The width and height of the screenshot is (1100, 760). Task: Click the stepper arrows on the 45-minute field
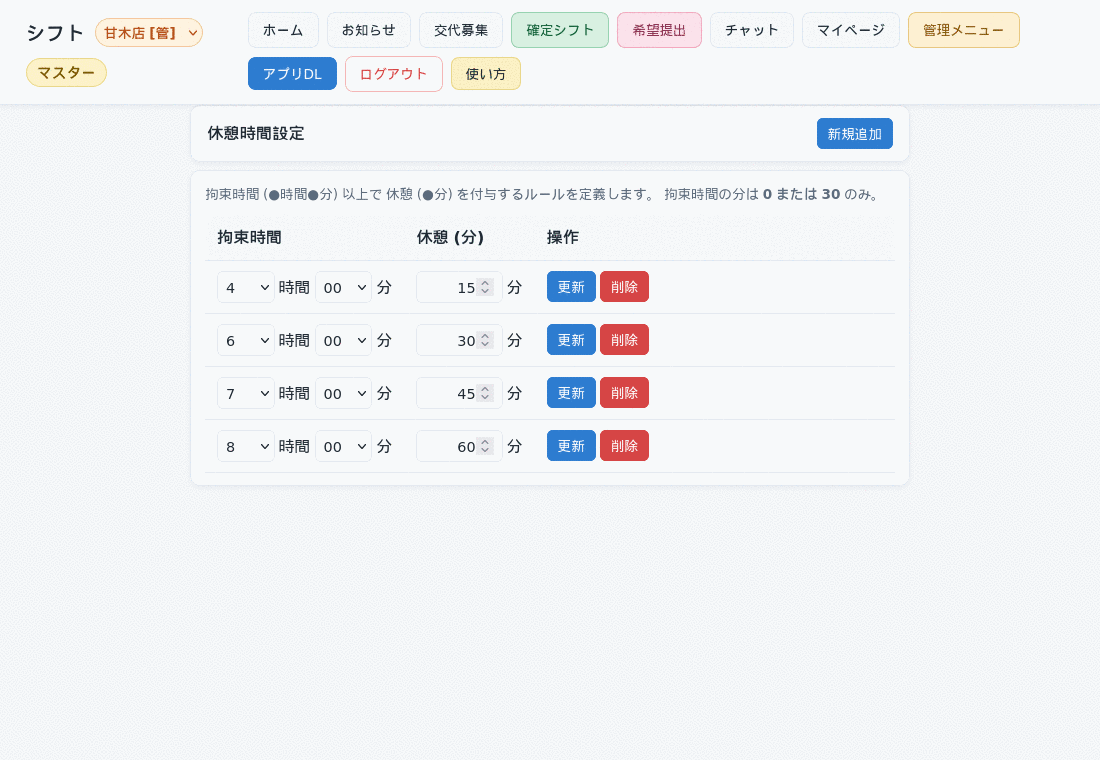pos(485,393)
